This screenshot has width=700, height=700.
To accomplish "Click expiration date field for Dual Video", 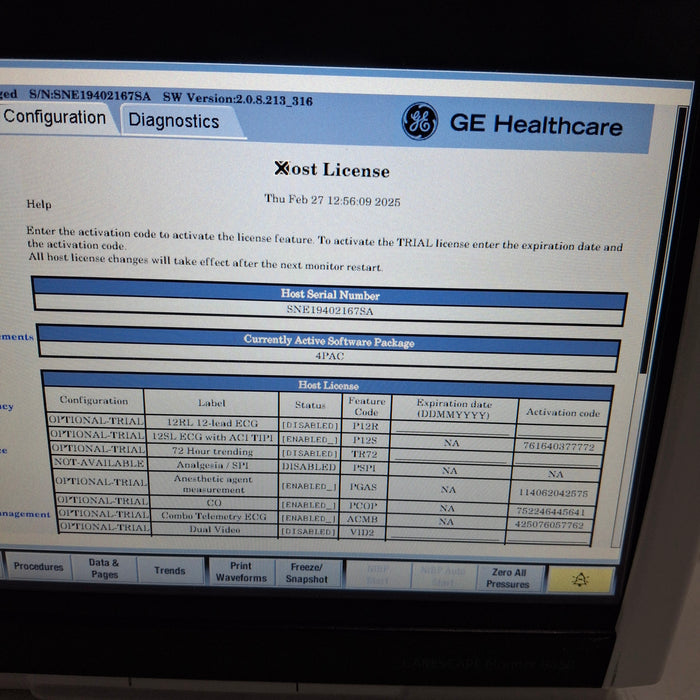I will click(x=446, y=534).
